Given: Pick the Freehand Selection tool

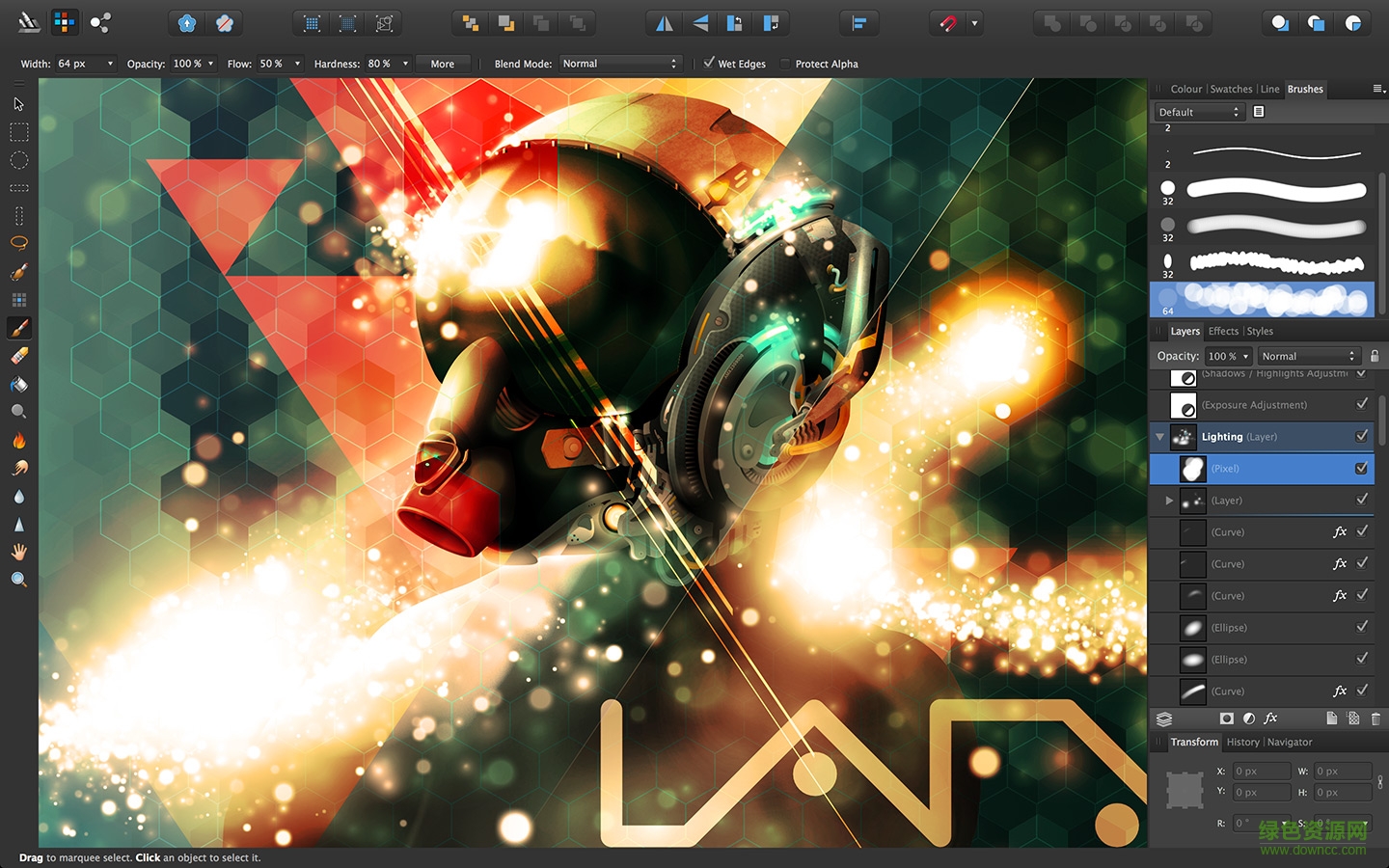Looking at the screenshot, I should pos(18,243).
